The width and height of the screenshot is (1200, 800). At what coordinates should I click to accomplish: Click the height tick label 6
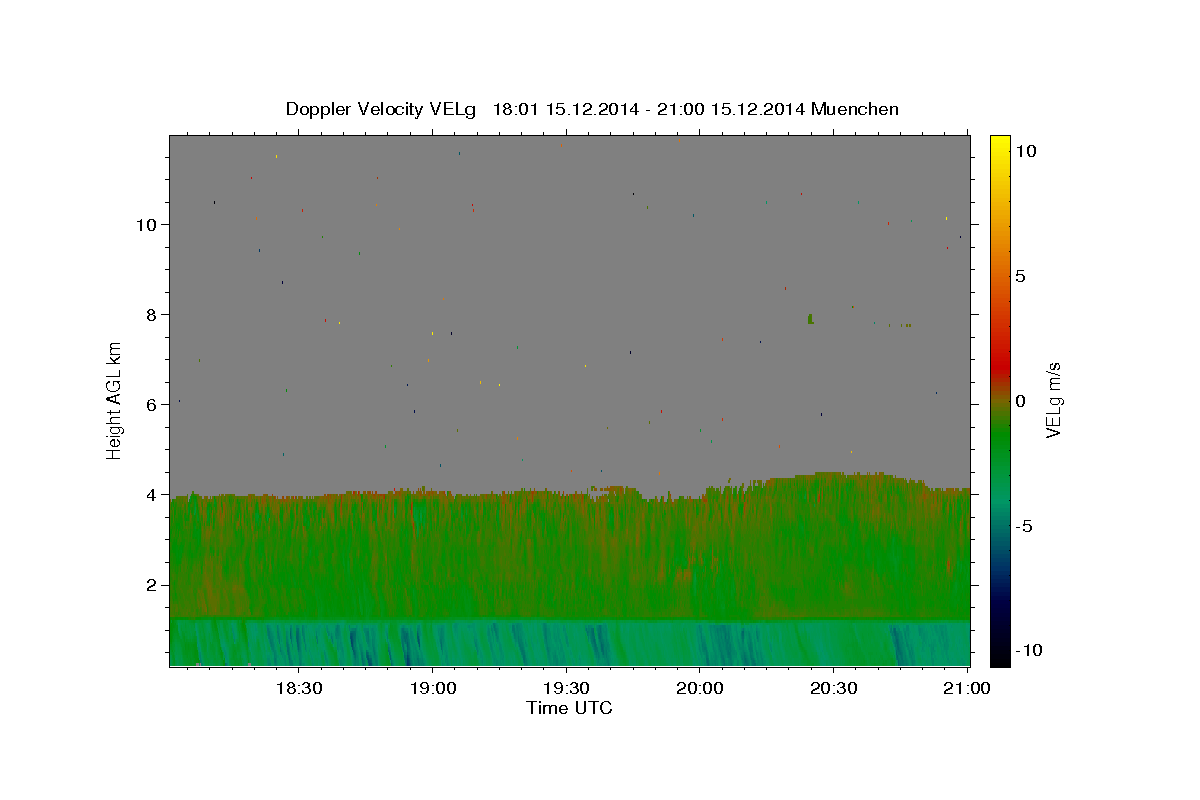click(x=152, y=404)
